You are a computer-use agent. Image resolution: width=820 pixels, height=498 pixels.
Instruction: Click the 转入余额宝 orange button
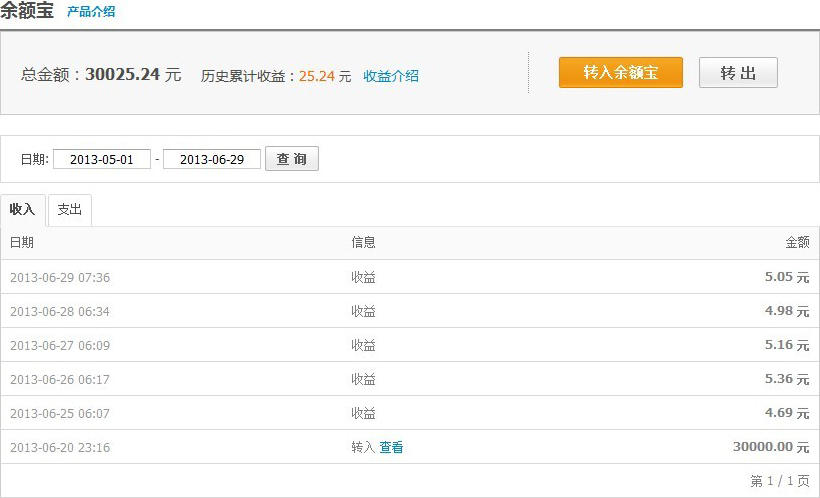click(x=621, y=72)
